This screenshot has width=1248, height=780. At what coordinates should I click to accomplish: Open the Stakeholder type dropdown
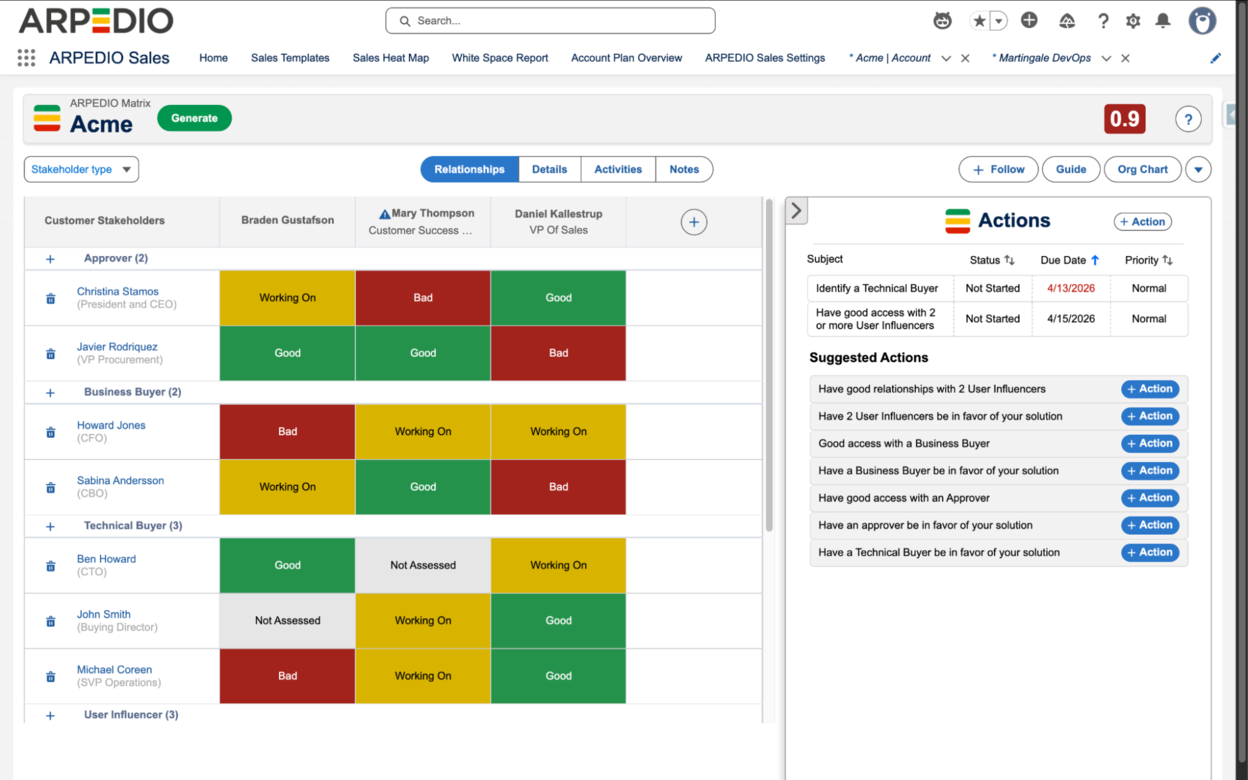(81, 170)
